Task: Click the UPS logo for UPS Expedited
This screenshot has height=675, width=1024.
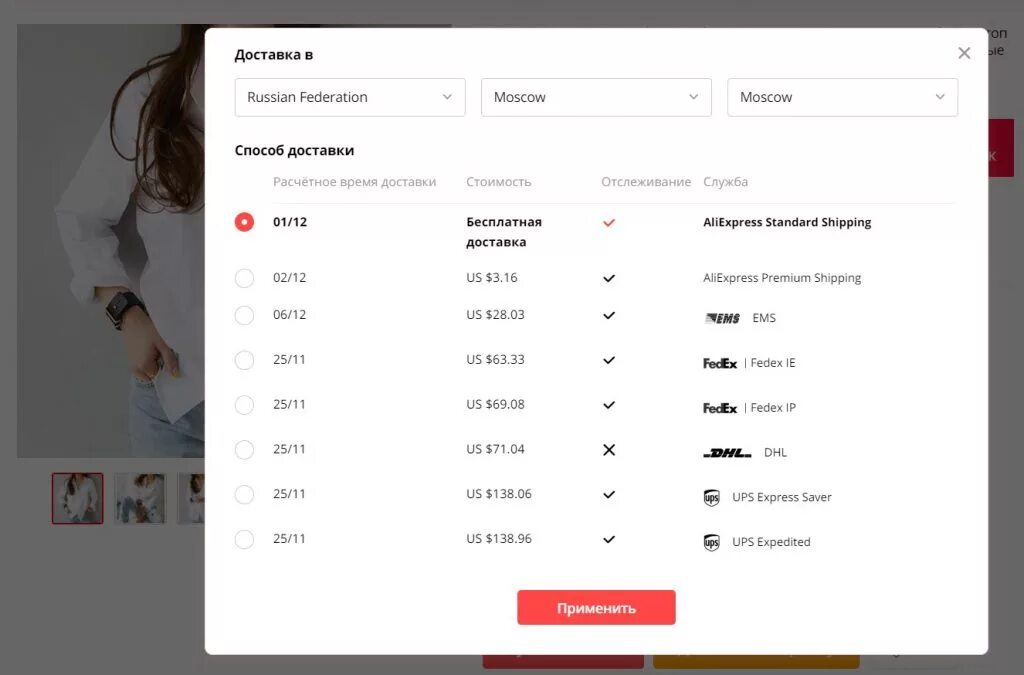Action: [711, 542]
